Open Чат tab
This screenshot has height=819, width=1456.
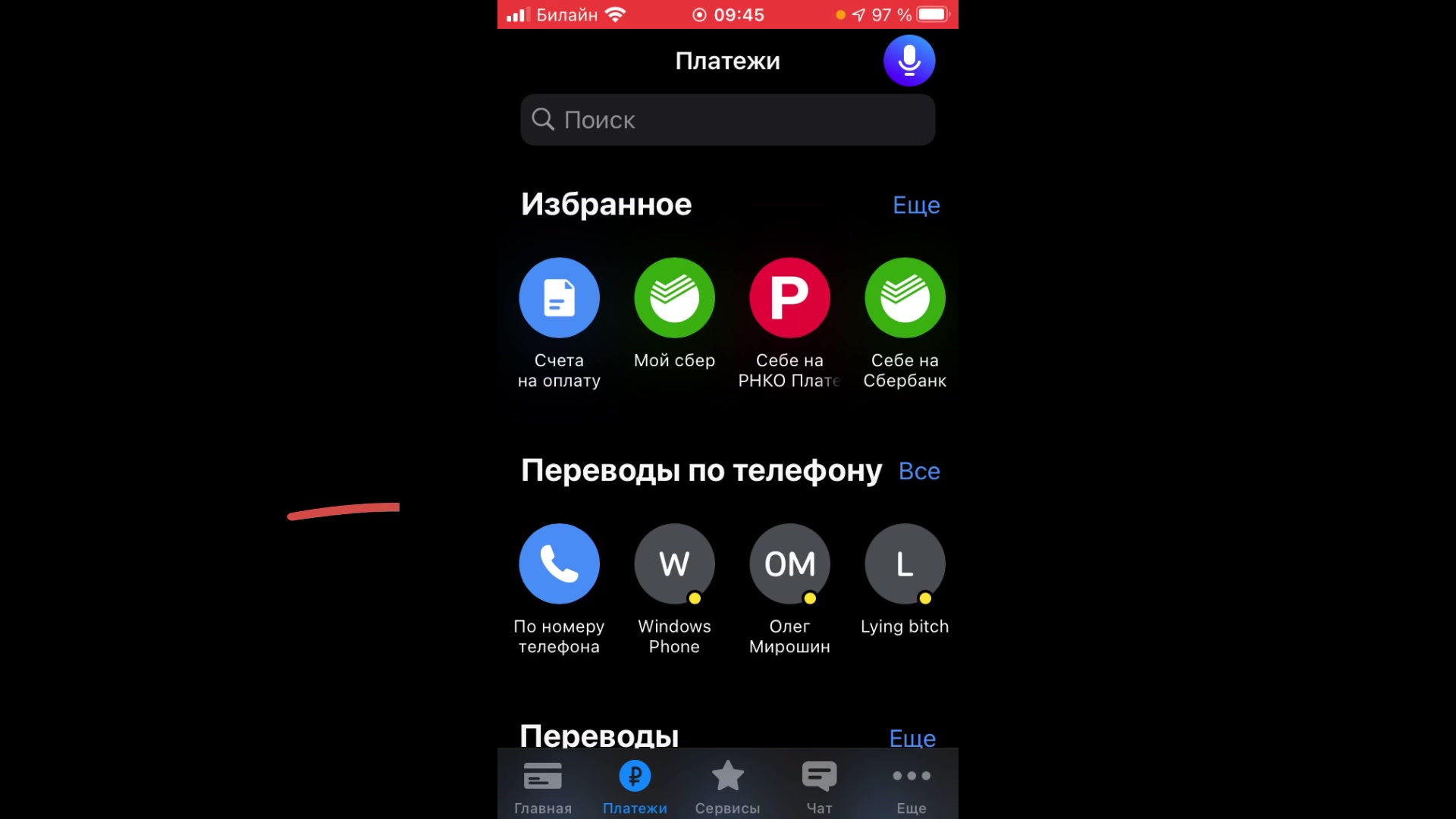coord(819,787)
